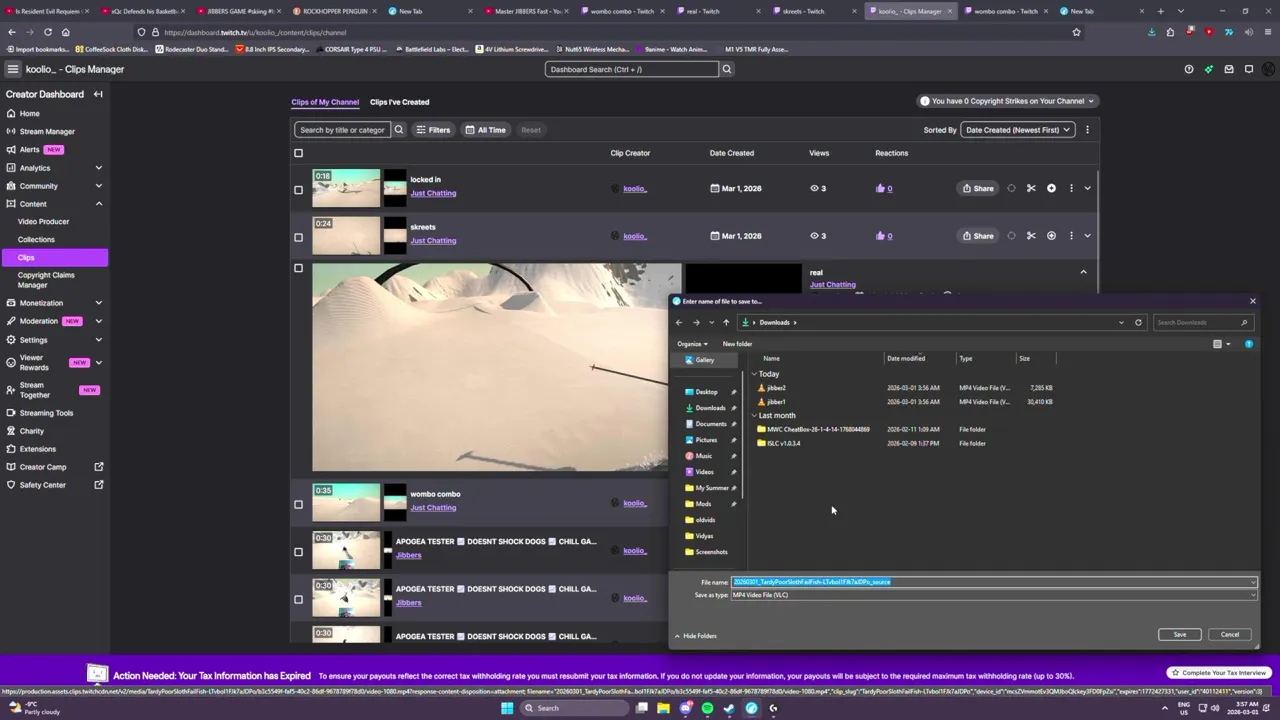Open more options beside Sorted By dropdown
Screen dimensions: 1280x720
pyautogui.click(x=1087, y=129)
